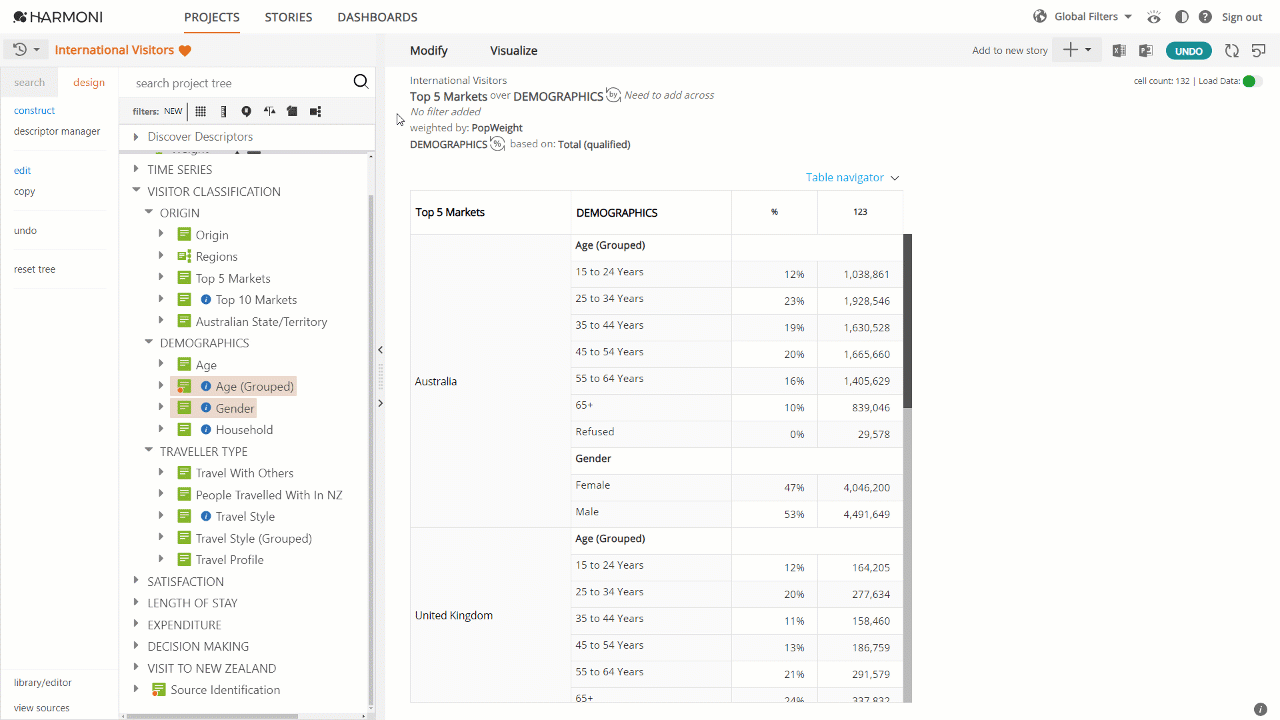Click the info icon beside Household
Image resolution: width=1280 pixels, height=720 pixels.
[206, 430]
